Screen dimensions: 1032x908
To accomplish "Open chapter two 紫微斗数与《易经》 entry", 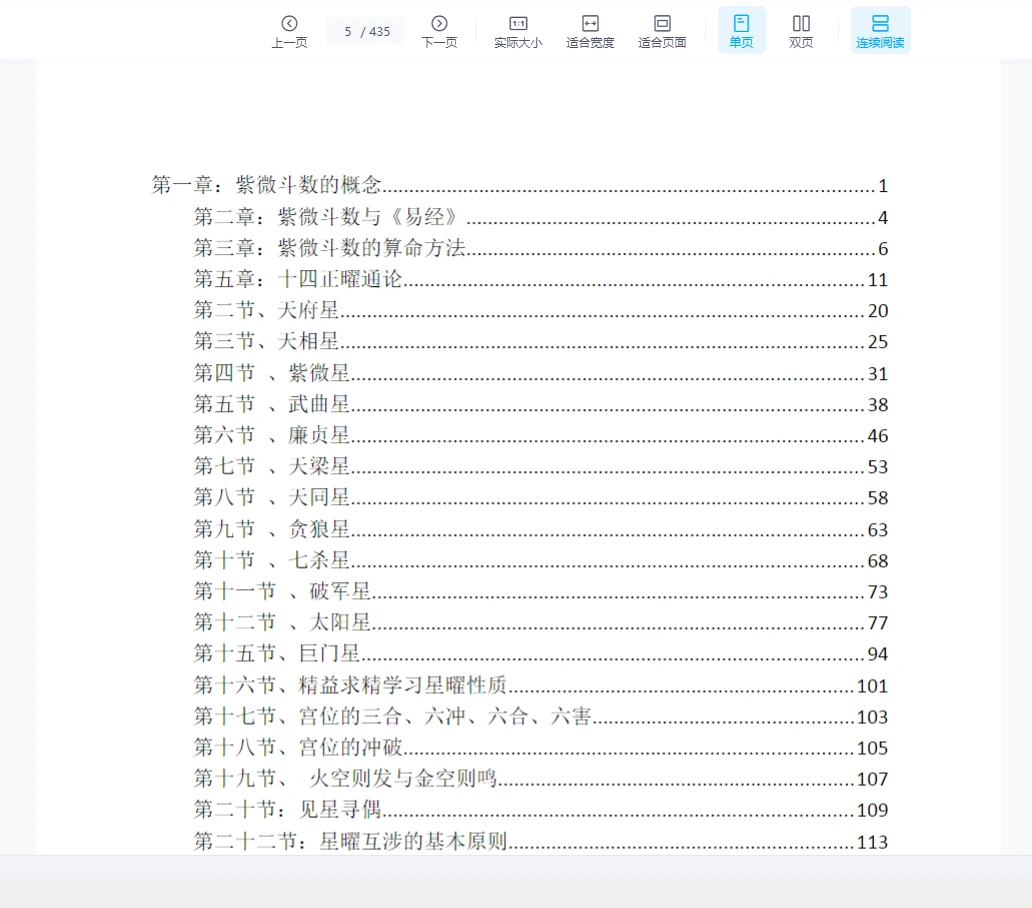I will pos(330,217).
